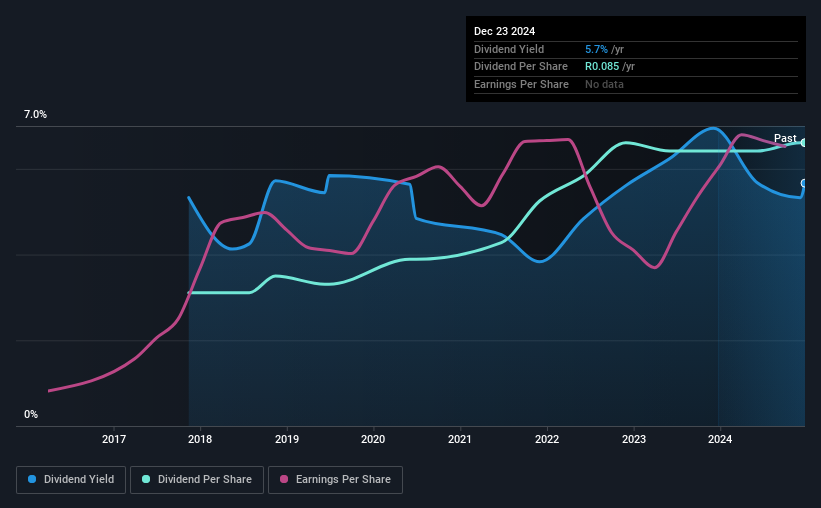Select the 2022 x-axis label

click(x=547, y=439)
